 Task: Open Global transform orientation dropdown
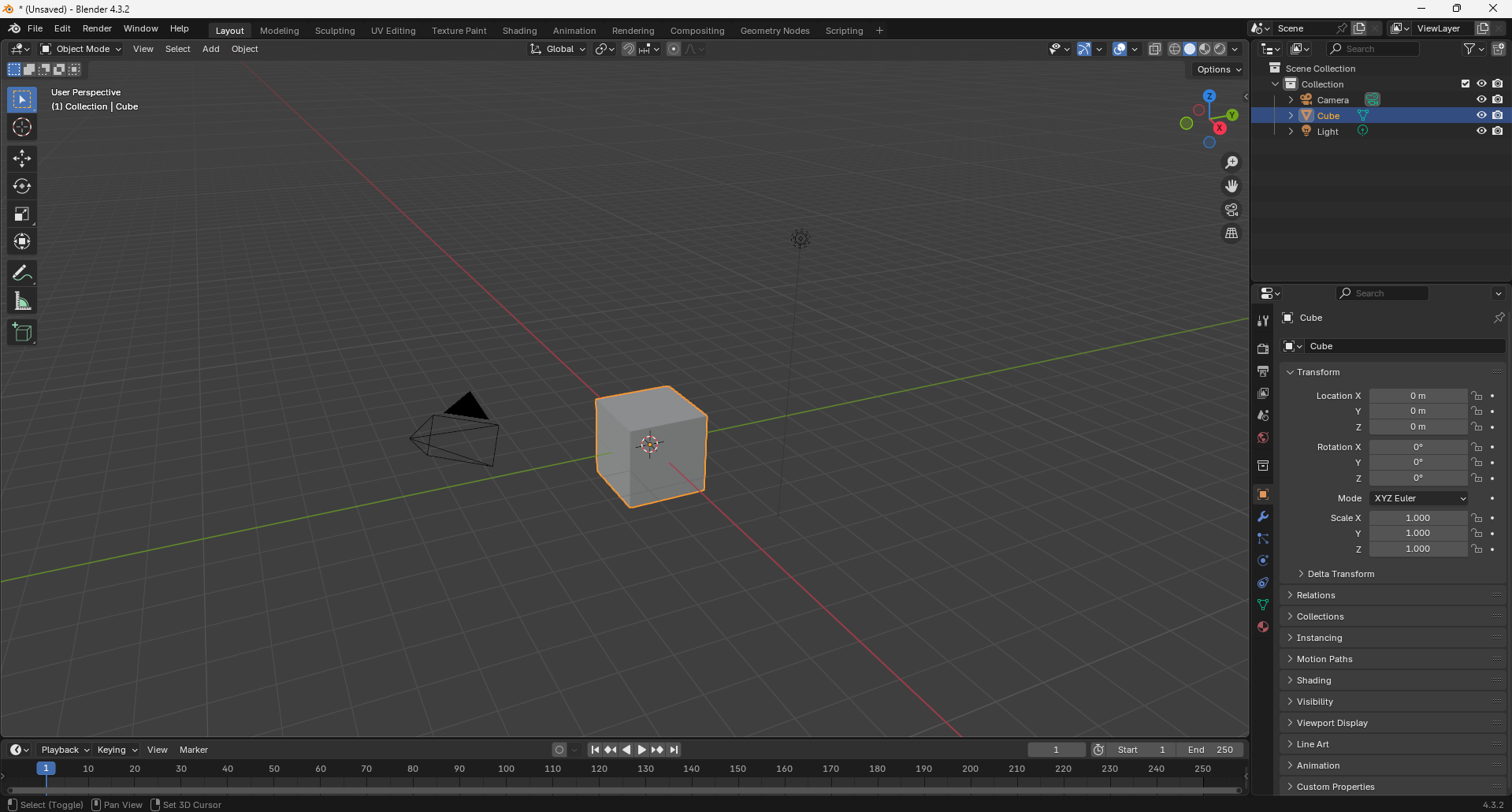558,49
